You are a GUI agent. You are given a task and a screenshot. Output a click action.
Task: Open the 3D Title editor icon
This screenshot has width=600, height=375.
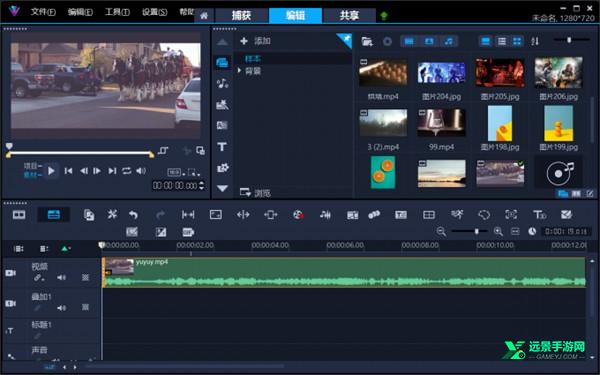pyautogui.click(x=540, y=215)
